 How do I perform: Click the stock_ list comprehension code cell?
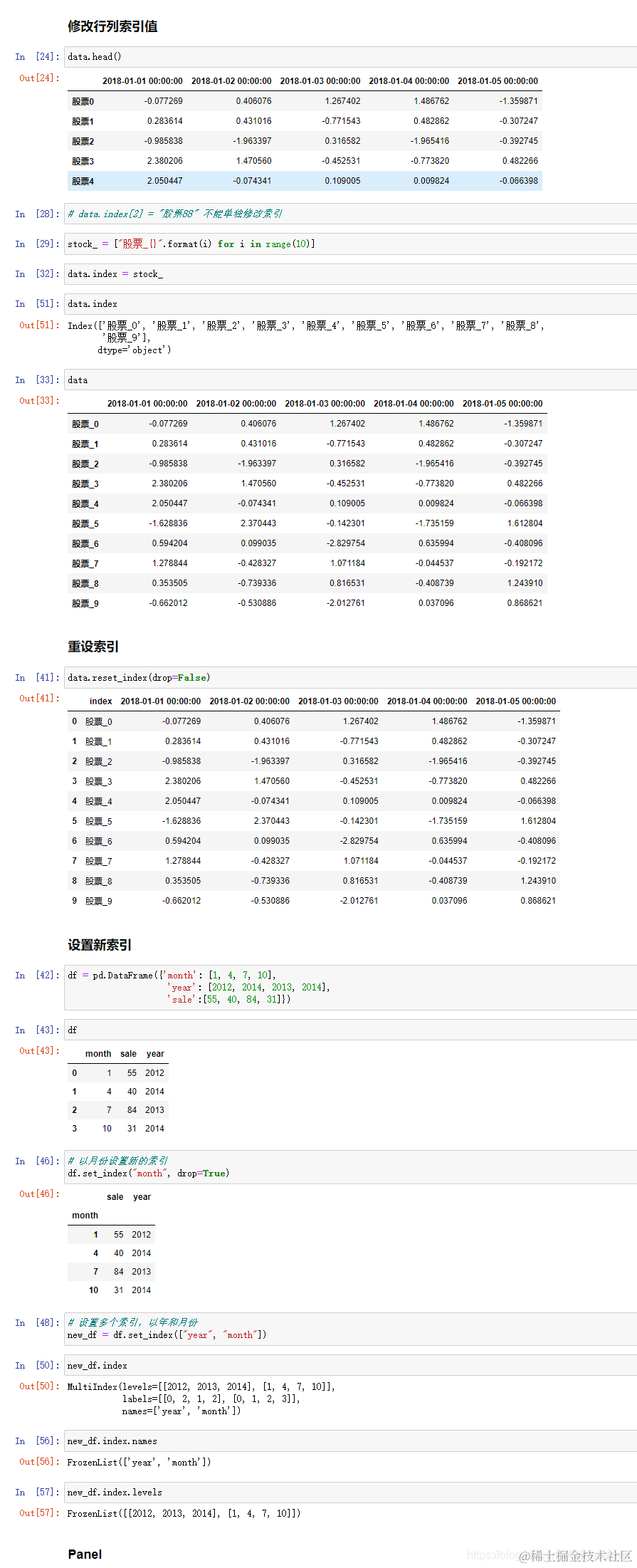[x=350, y=244]
